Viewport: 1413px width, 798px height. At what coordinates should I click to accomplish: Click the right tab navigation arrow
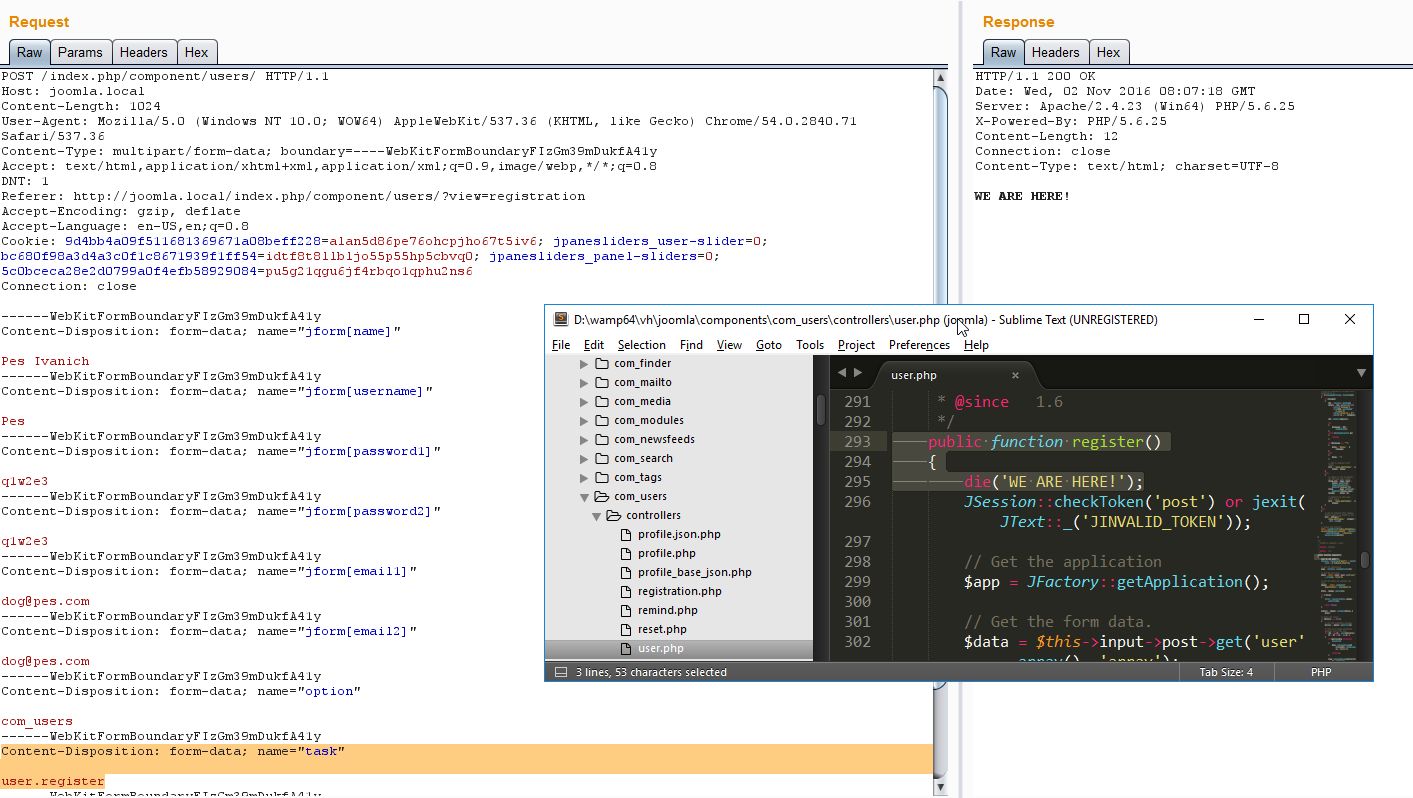(x=857, y=373)
